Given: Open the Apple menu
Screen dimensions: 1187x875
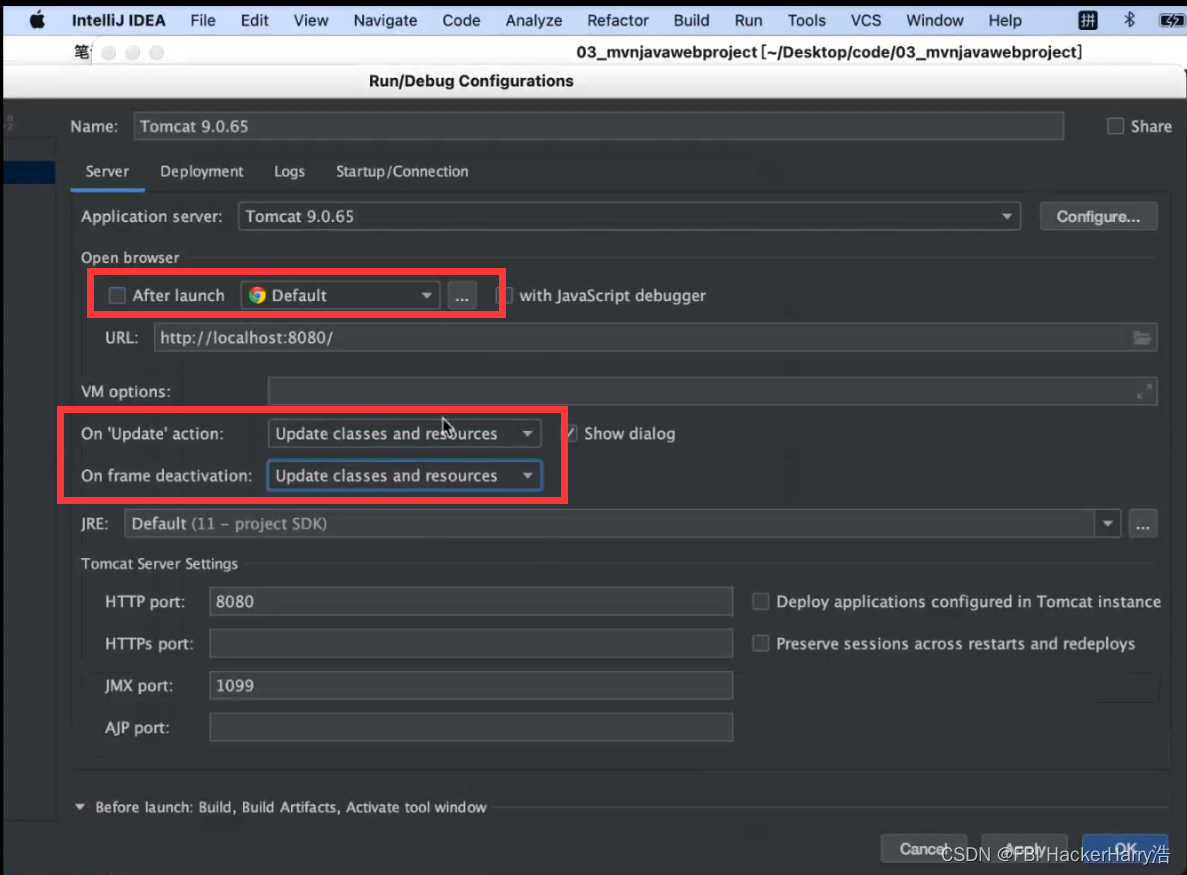Looking at the screenshot, I should click(x=37, y=20).
